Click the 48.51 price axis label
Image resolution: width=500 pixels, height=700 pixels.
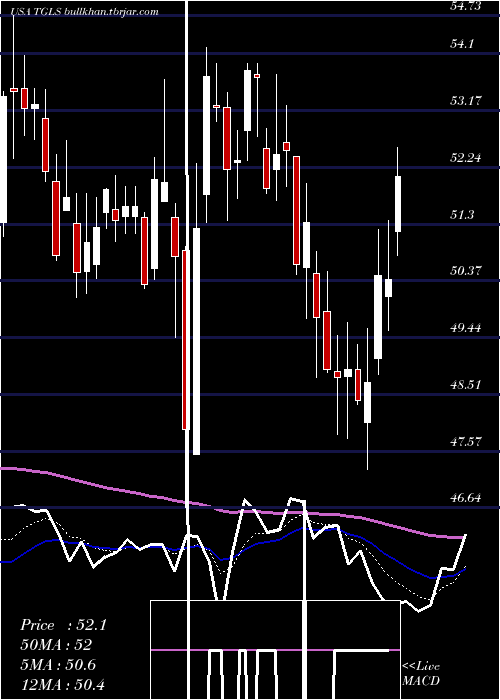466,385
